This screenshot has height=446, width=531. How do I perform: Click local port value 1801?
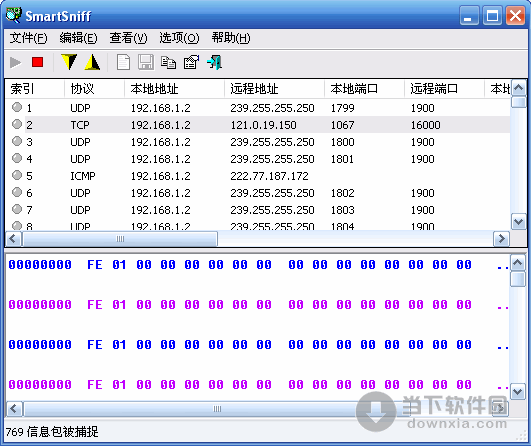(342, 159)
